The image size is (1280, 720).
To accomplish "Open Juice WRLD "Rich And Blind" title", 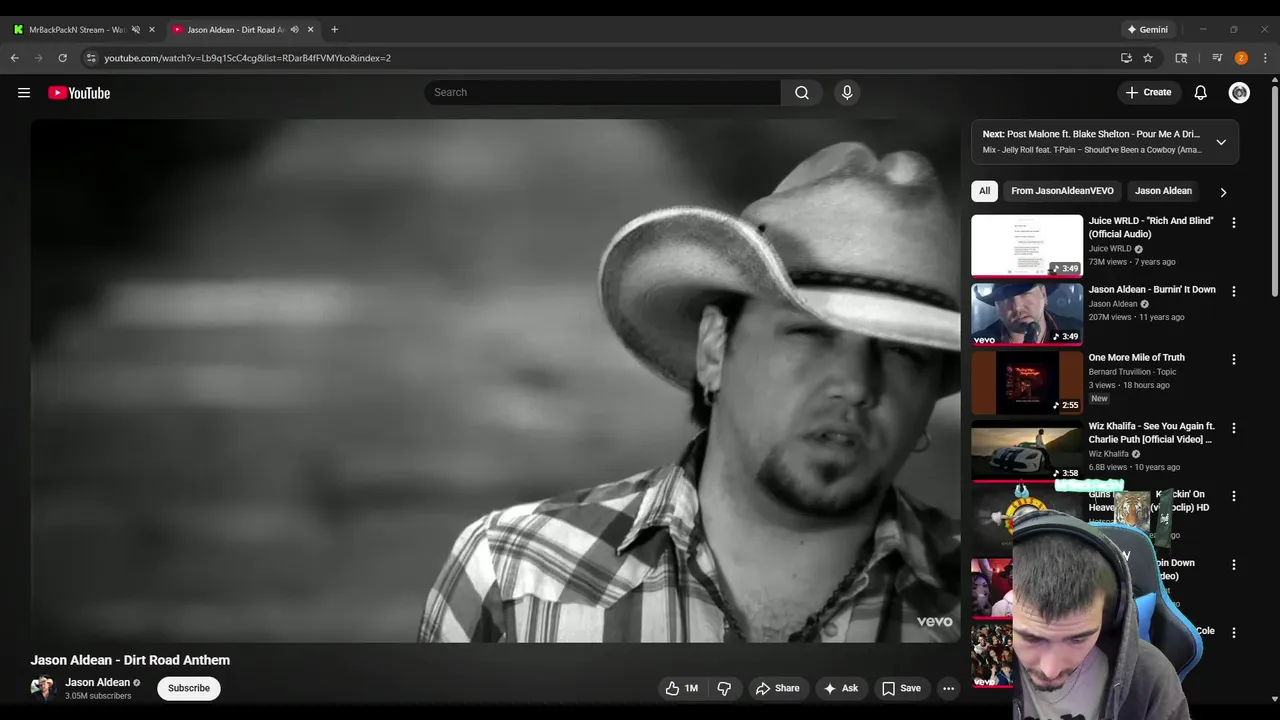I will (x=1151, y=227).
